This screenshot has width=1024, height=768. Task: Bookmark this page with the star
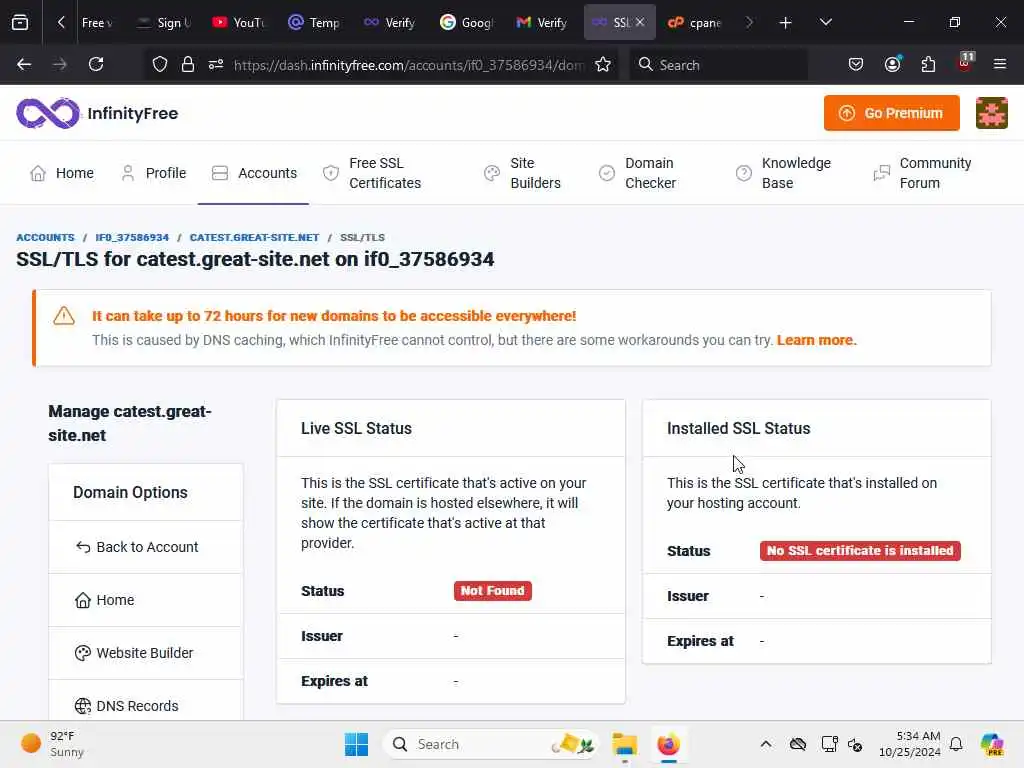603,64
